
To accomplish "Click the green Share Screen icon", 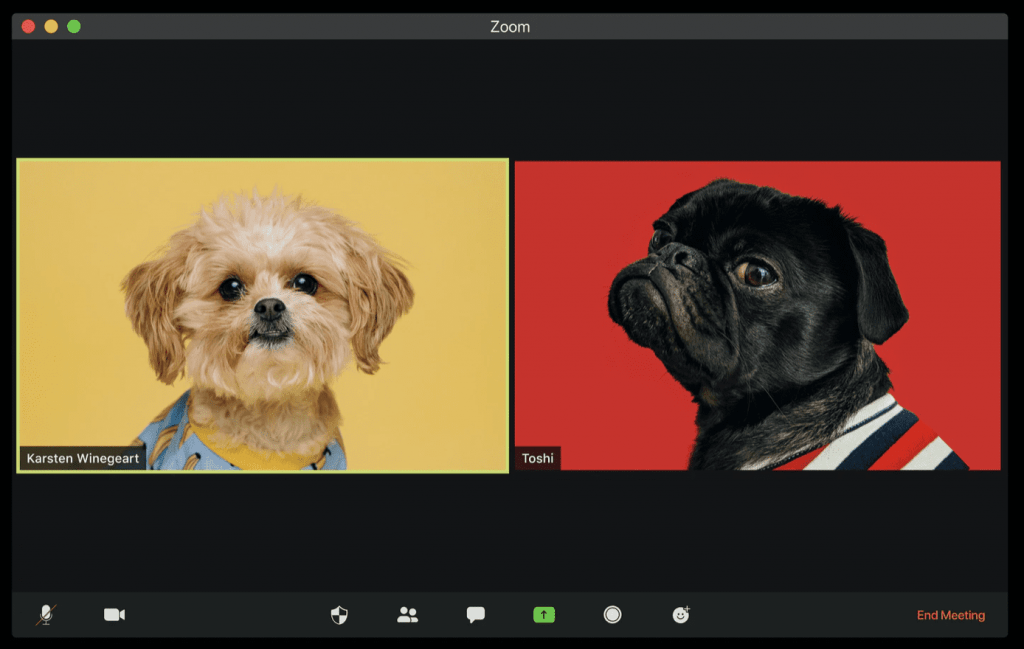I will point(543,615).
